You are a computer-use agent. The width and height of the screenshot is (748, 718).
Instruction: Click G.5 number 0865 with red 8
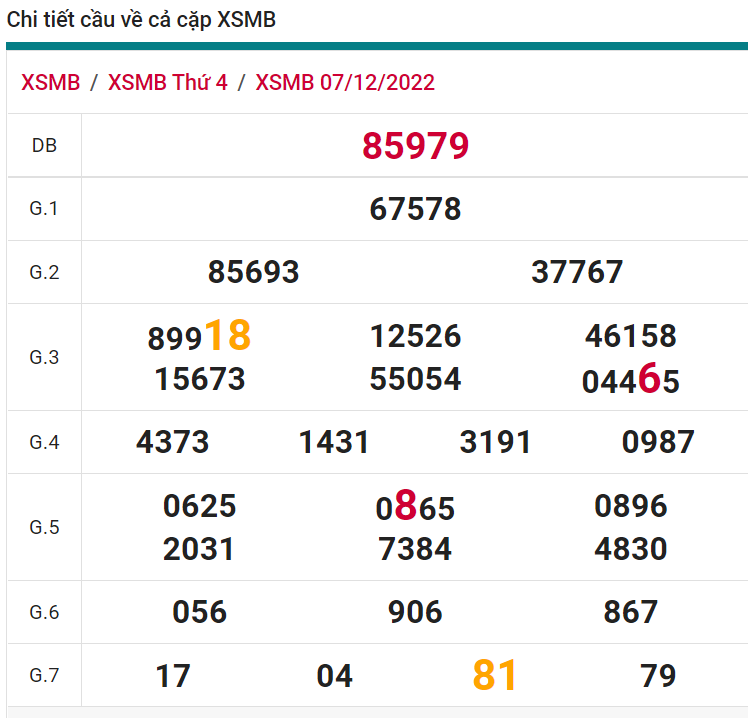(415, 508)
